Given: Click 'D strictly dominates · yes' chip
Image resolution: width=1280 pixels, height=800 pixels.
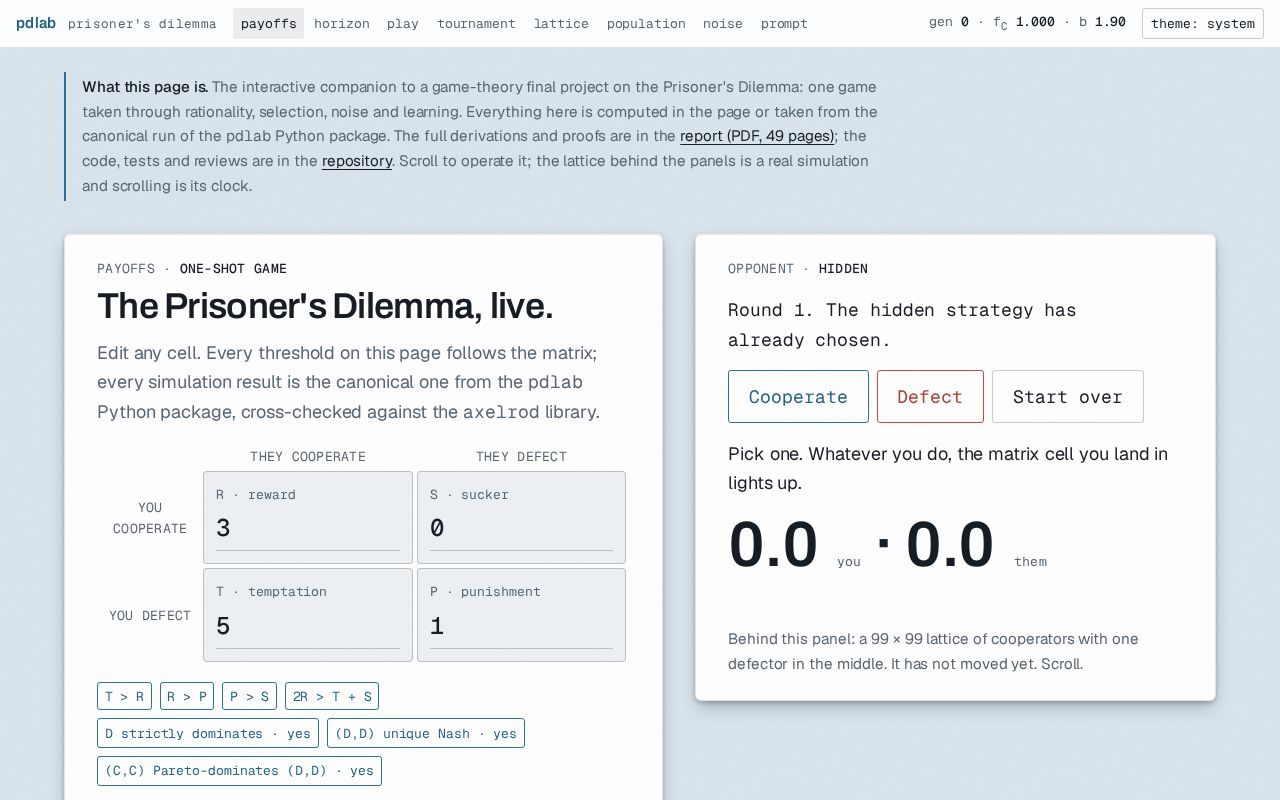Looking at the screenshot, I should pyautogui.click(x=208, y=733).
